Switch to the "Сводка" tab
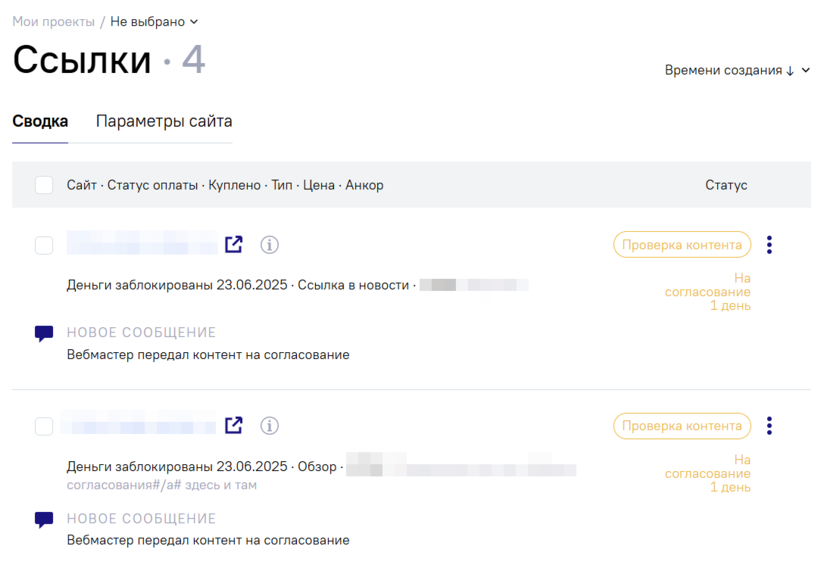The image size is (822, 569). pyautogui.click(x=40, y=121)
